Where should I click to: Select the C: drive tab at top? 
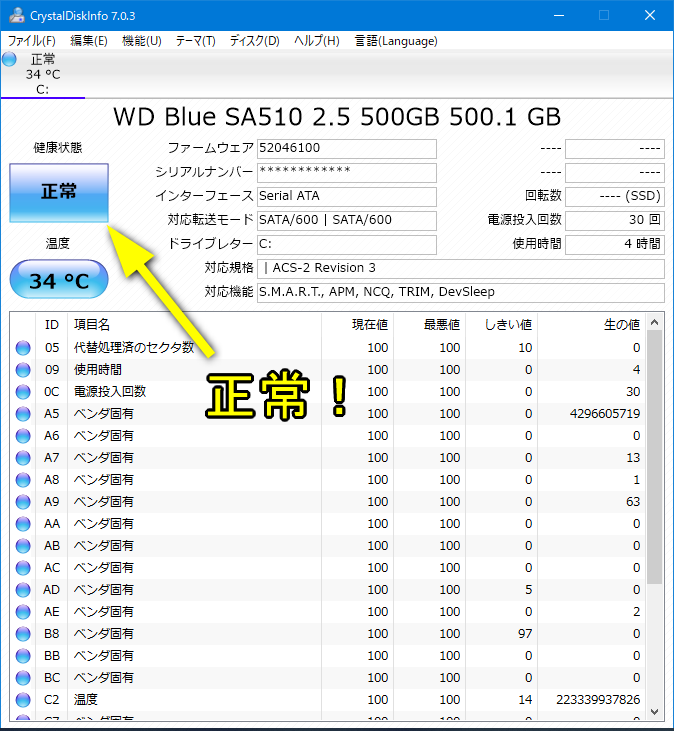(43, 74)
